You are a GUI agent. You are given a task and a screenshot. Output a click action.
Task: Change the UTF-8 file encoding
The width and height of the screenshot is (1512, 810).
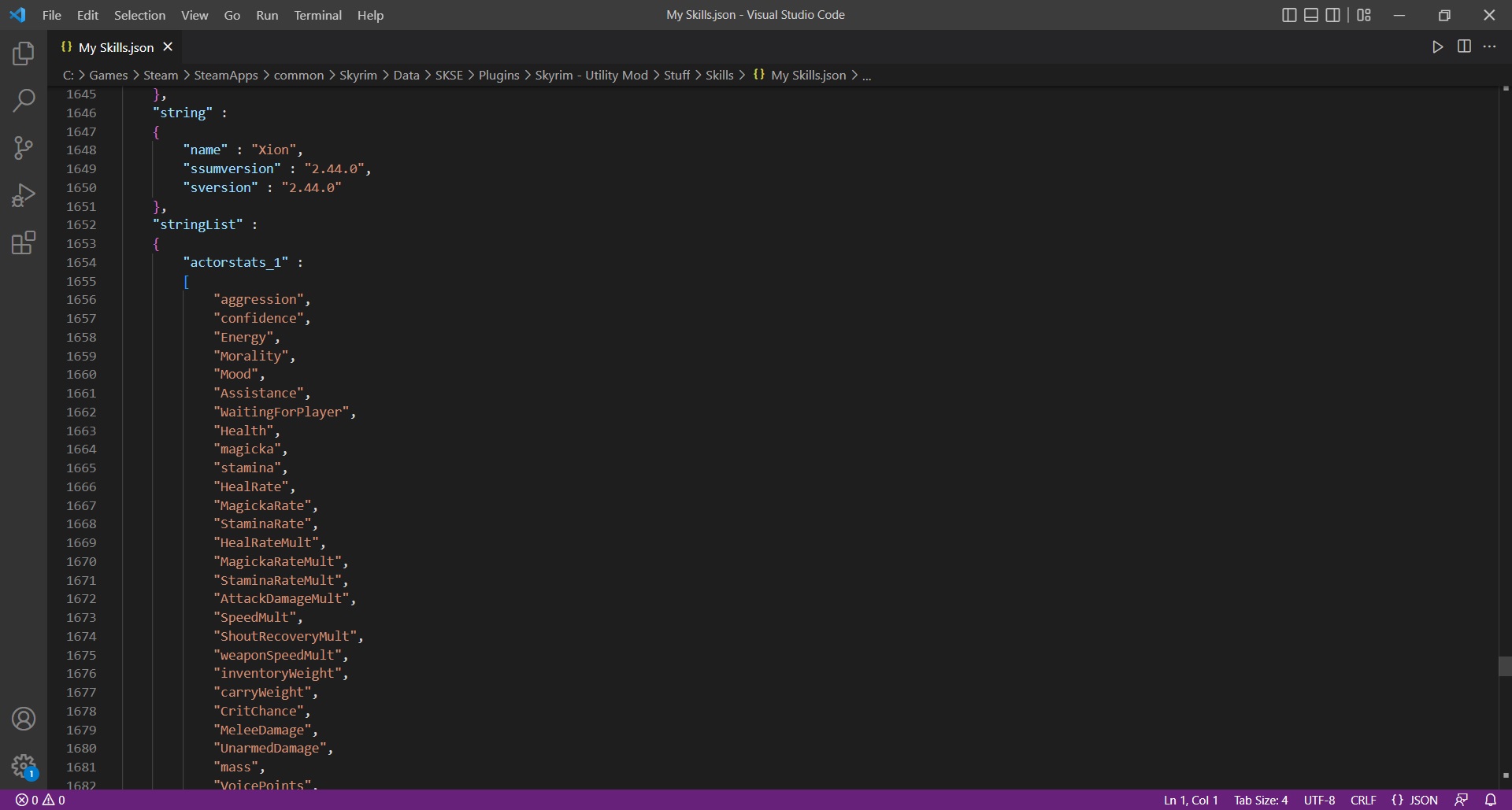click(x=1319, y=800)
